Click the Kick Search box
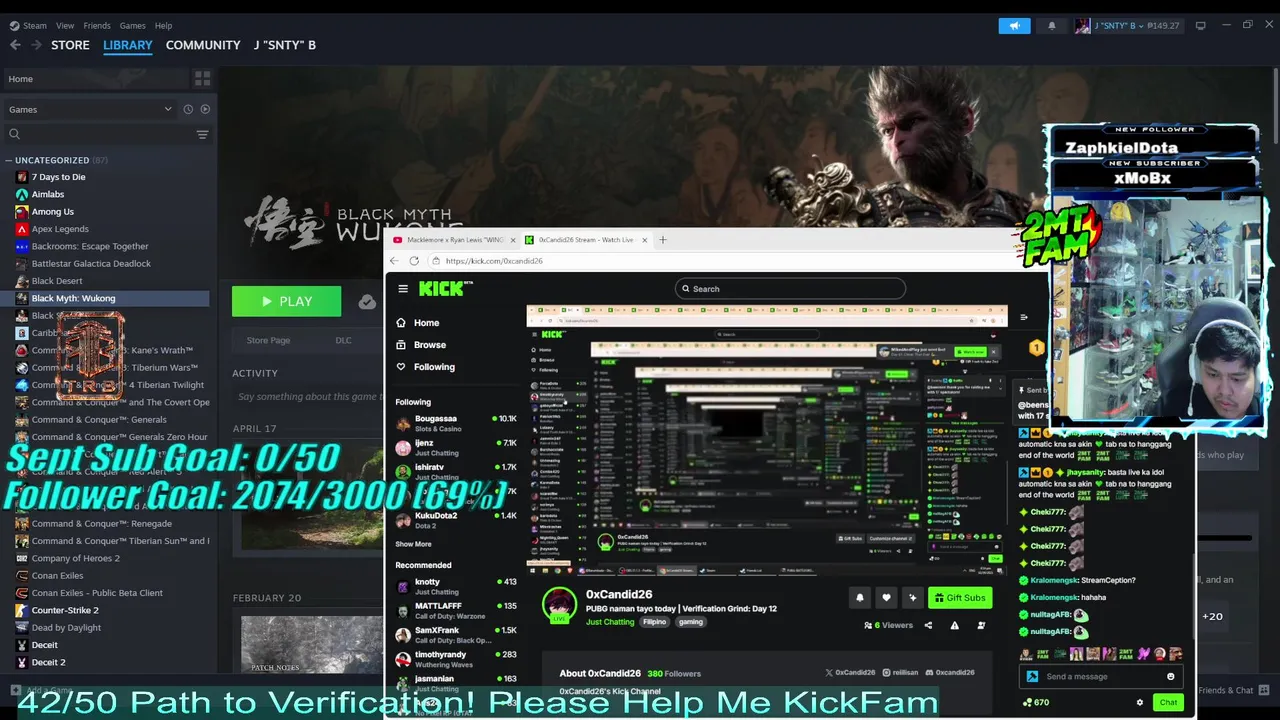Viewport: 1280px width, 720px height. 790,289
